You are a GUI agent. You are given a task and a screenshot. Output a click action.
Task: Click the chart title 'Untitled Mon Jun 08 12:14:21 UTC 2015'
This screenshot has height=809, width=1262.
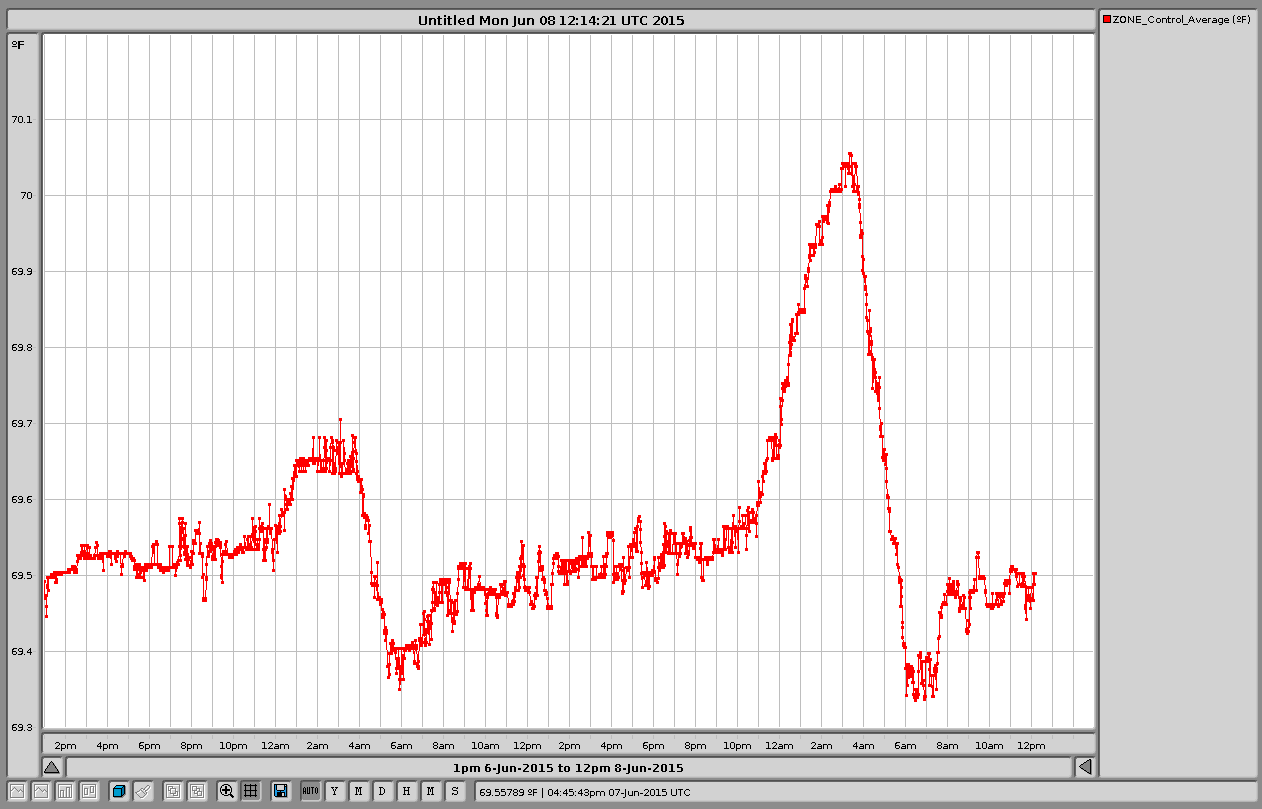click(551, 20)
